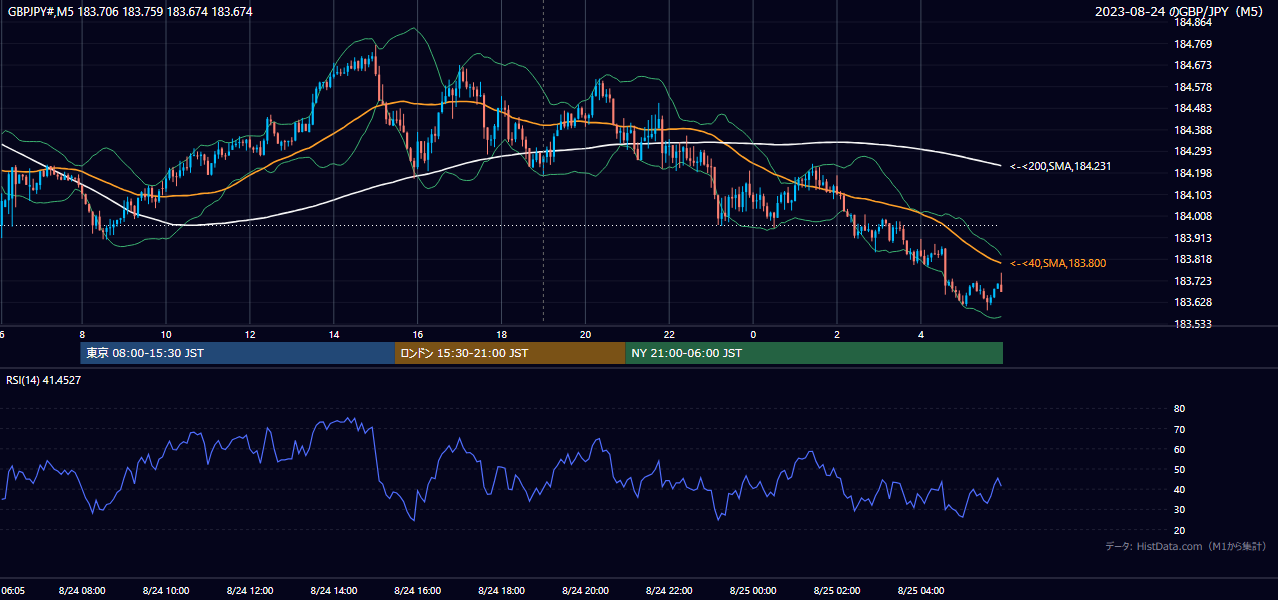Click price axis label 184.293
This screenshot has width=1278, height=600.
(1191, 151)
